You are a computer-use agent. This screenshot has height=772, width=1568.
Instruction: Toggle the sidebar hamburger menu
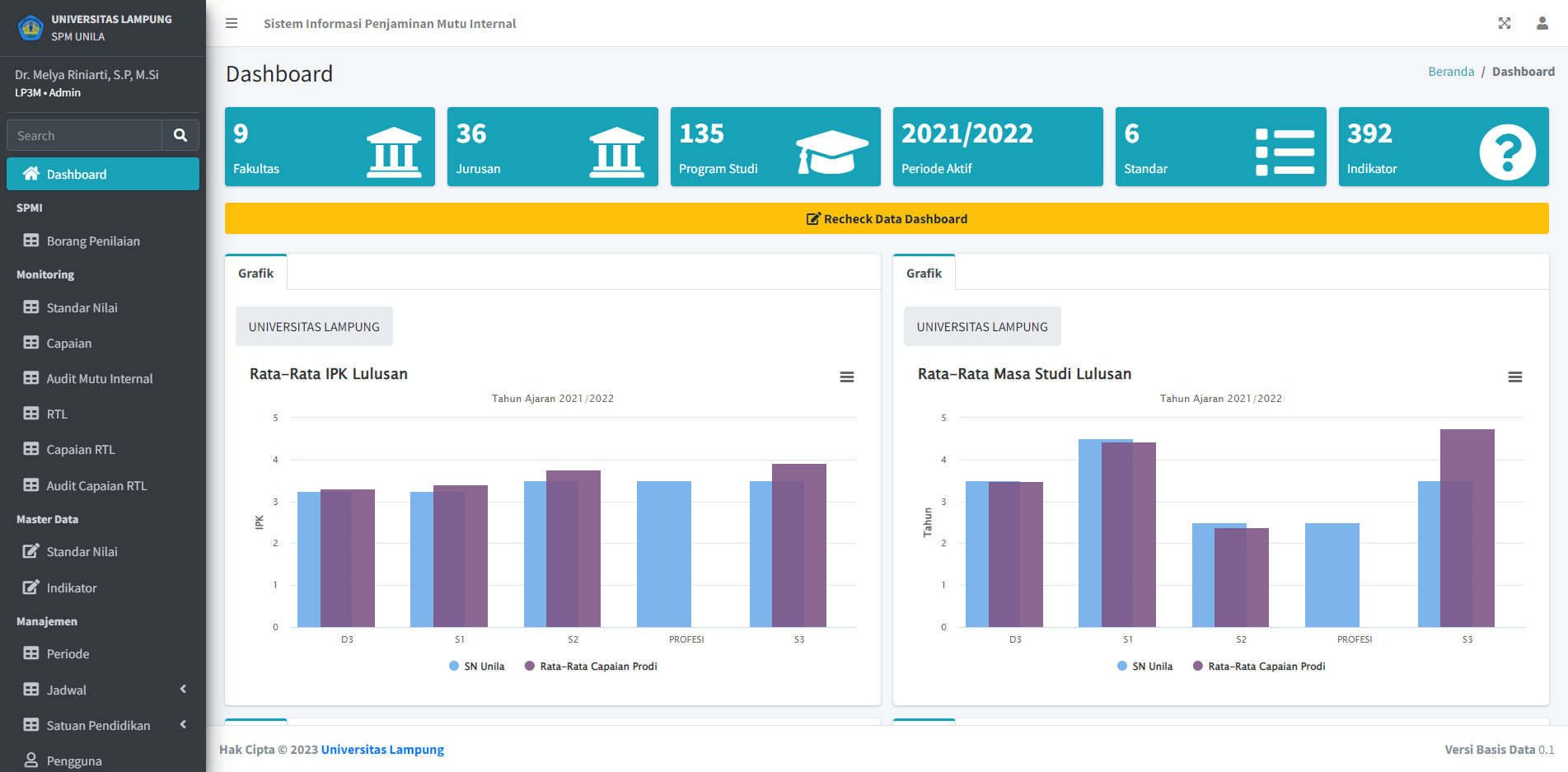tap(232, 23)
